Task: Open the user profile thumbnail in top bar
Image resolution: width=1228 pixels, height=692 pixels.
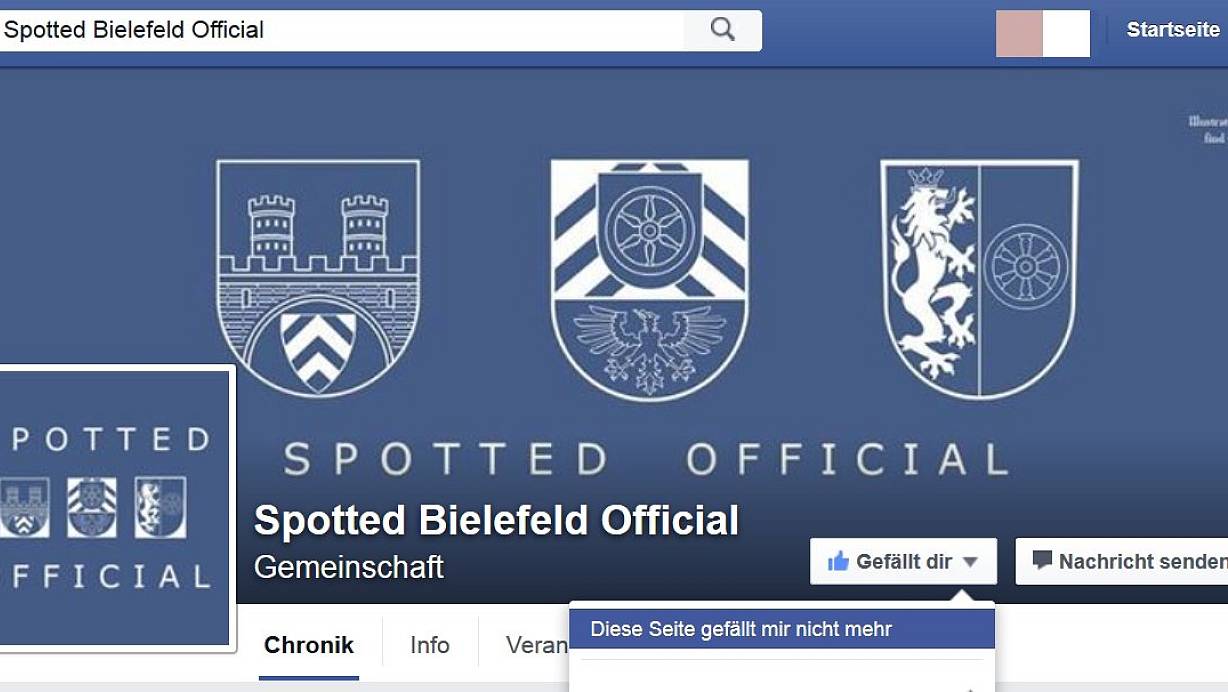Action: click(1042, 33)
